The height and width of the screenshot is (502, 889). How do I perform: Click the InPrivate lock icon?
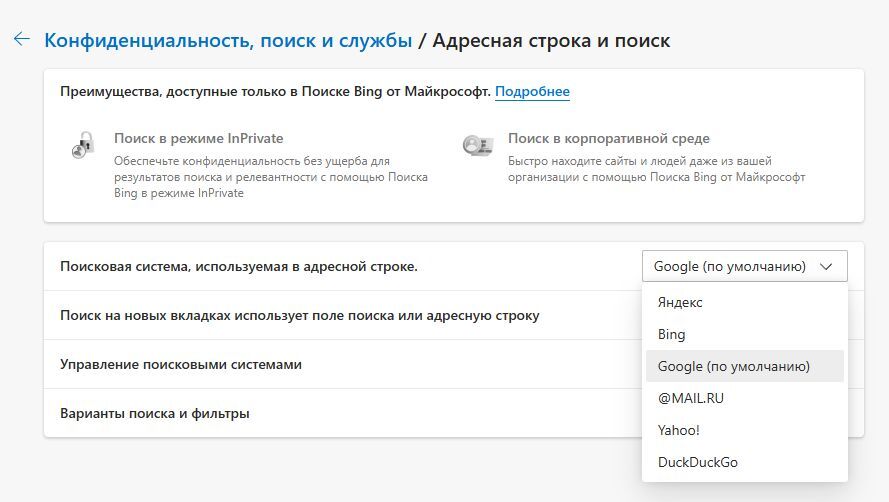tap(83, 144)
